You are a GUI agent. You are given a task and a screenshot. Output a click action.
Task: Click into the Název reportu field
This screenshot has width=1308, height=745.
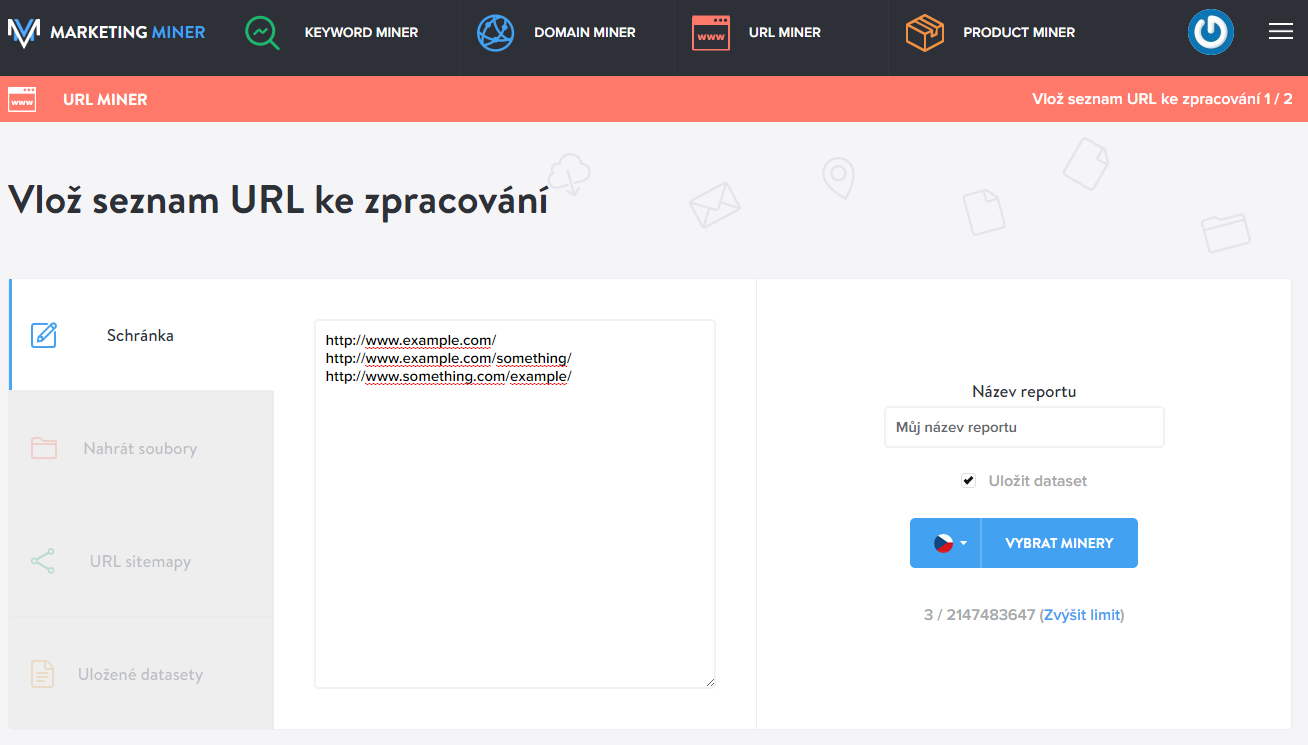(1024, 427)
